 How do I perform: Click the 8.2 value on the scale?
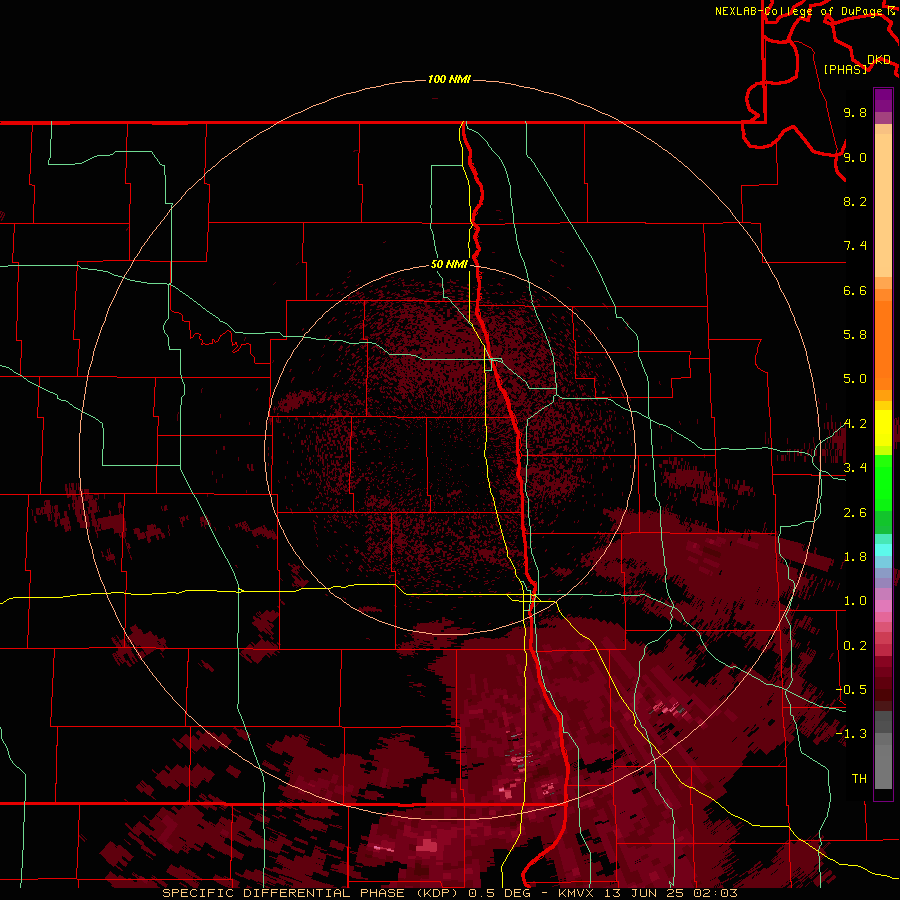(855, 201)
